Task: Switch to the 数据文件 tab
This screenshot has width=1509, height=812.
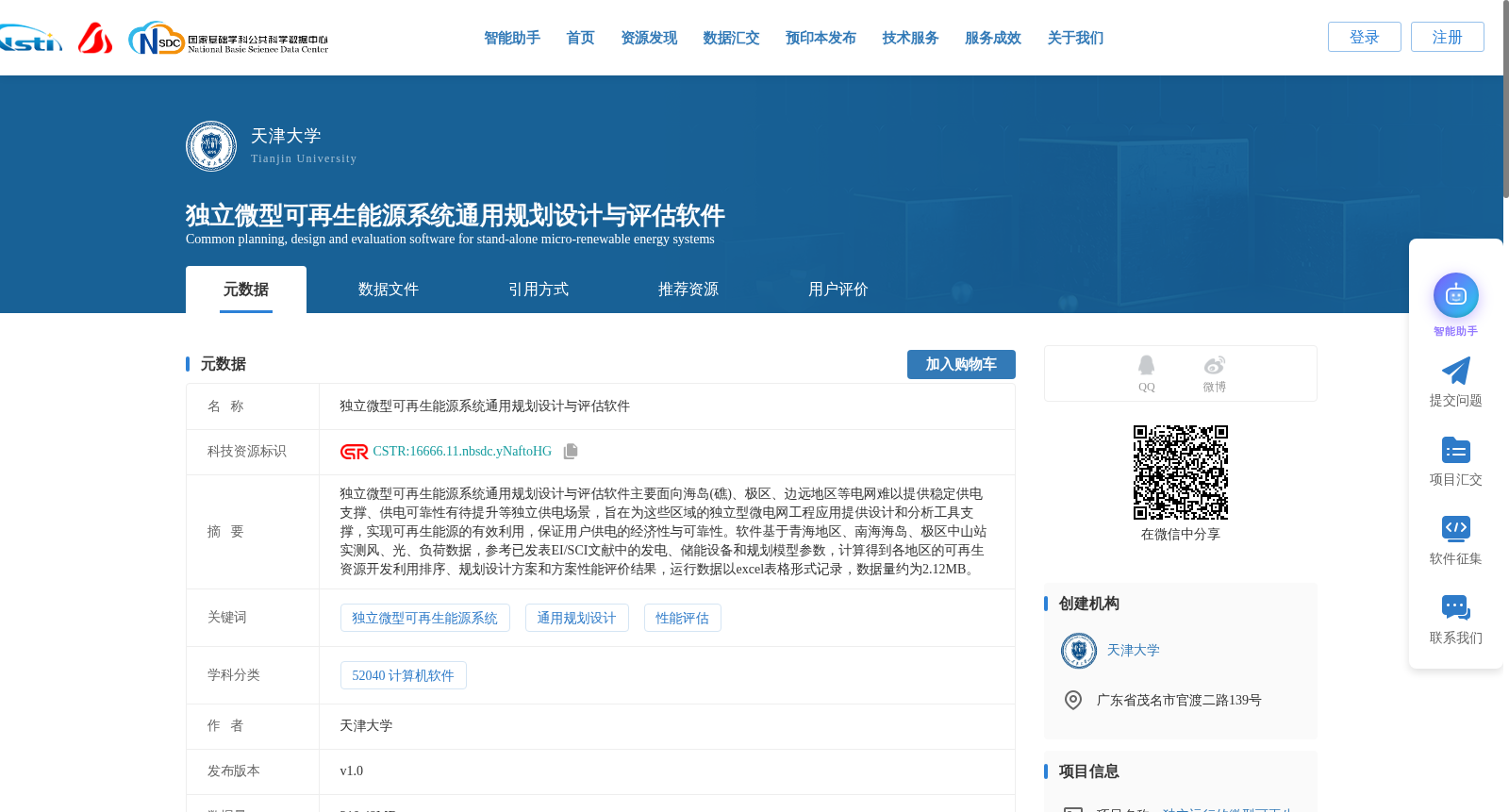Action: pos(389,290)
